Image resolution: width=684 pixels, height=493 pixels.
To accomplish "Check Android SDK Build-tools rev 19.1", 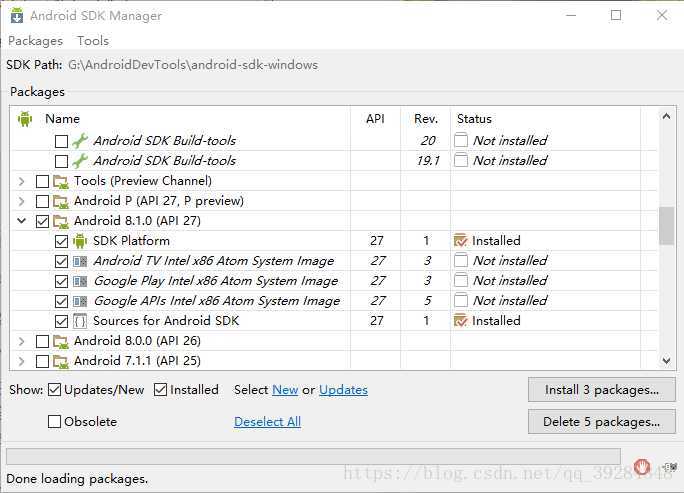I will coord(62,161).
